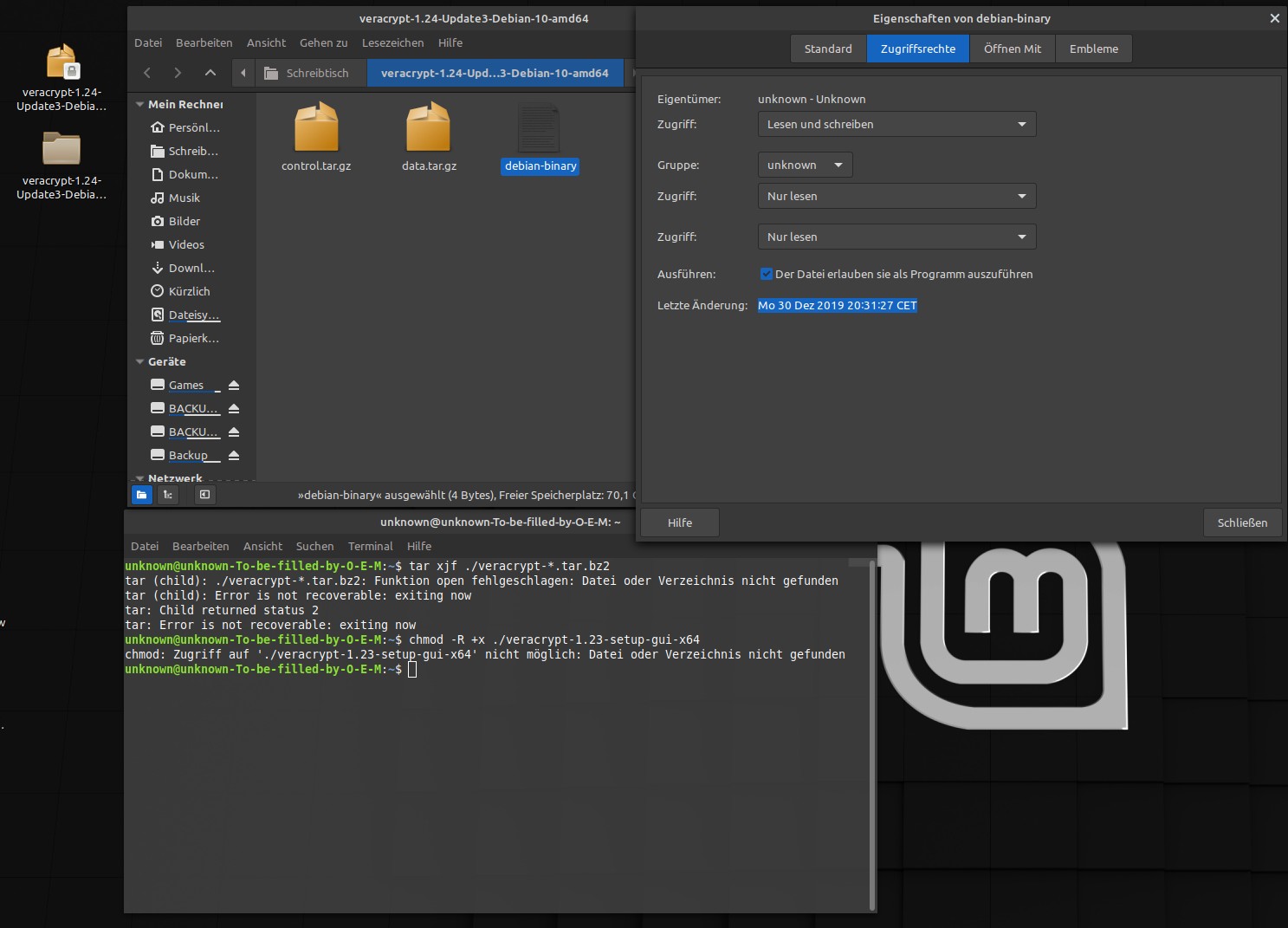Viewport: 1288px width, 928px height.
Task: Open veracrypt folder on desktop
Action: (61, 165)
